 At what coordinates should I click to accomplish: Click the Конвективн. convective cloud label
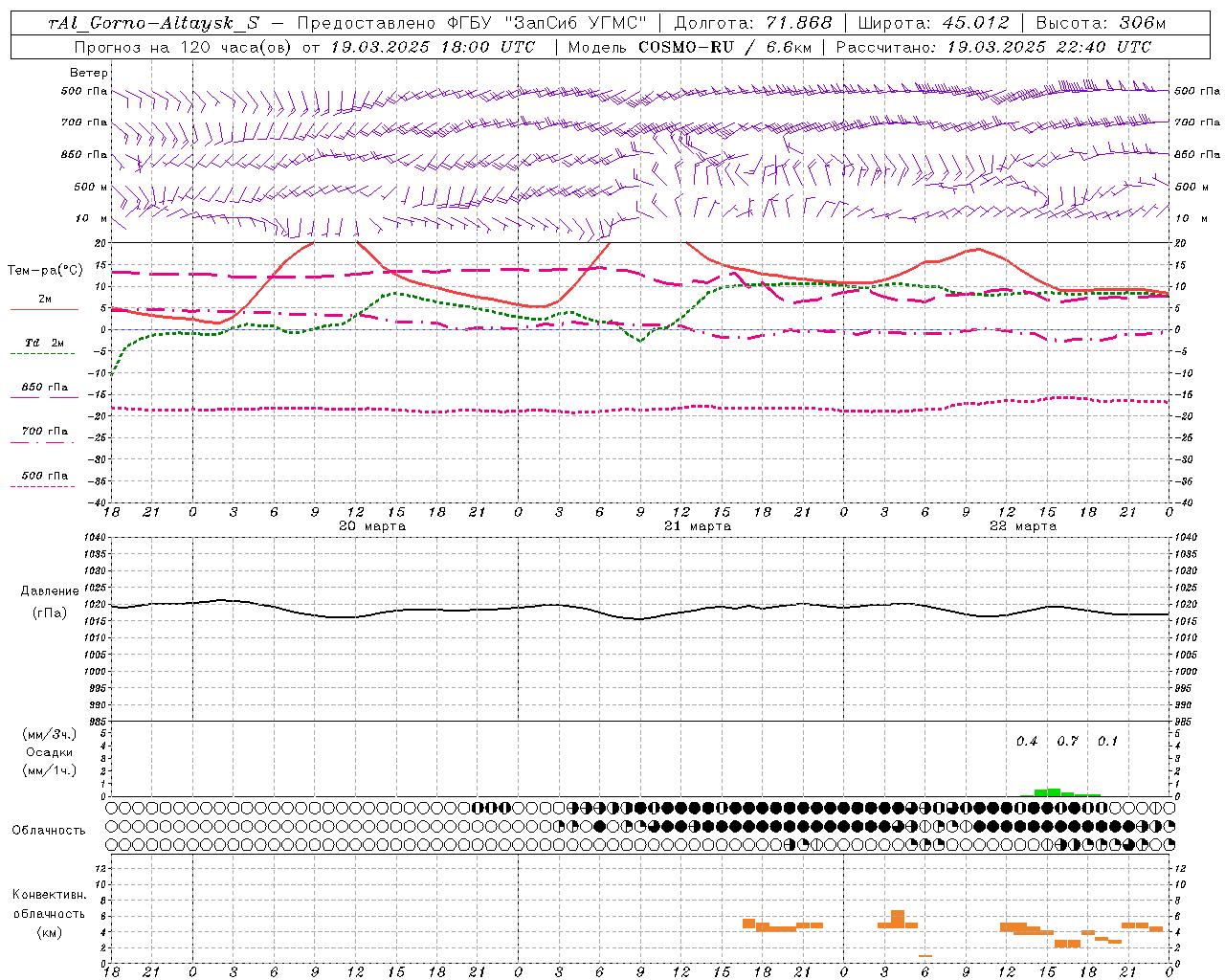(49, 894)
